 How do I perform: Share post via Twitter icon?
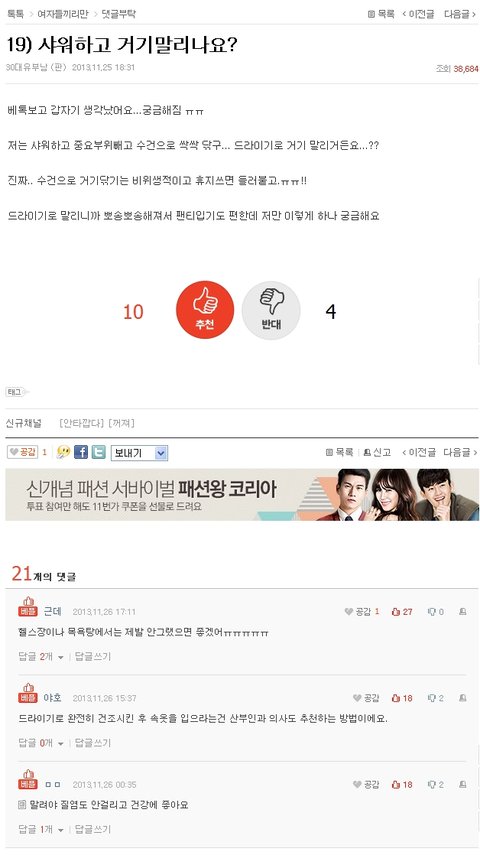98,451
